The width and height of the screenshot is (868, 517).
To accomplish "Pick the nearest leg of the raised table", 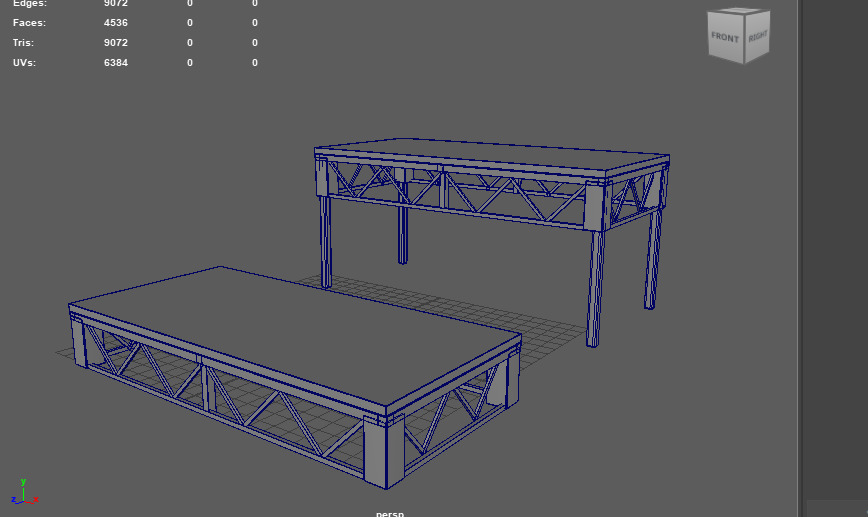I will 593,288.
